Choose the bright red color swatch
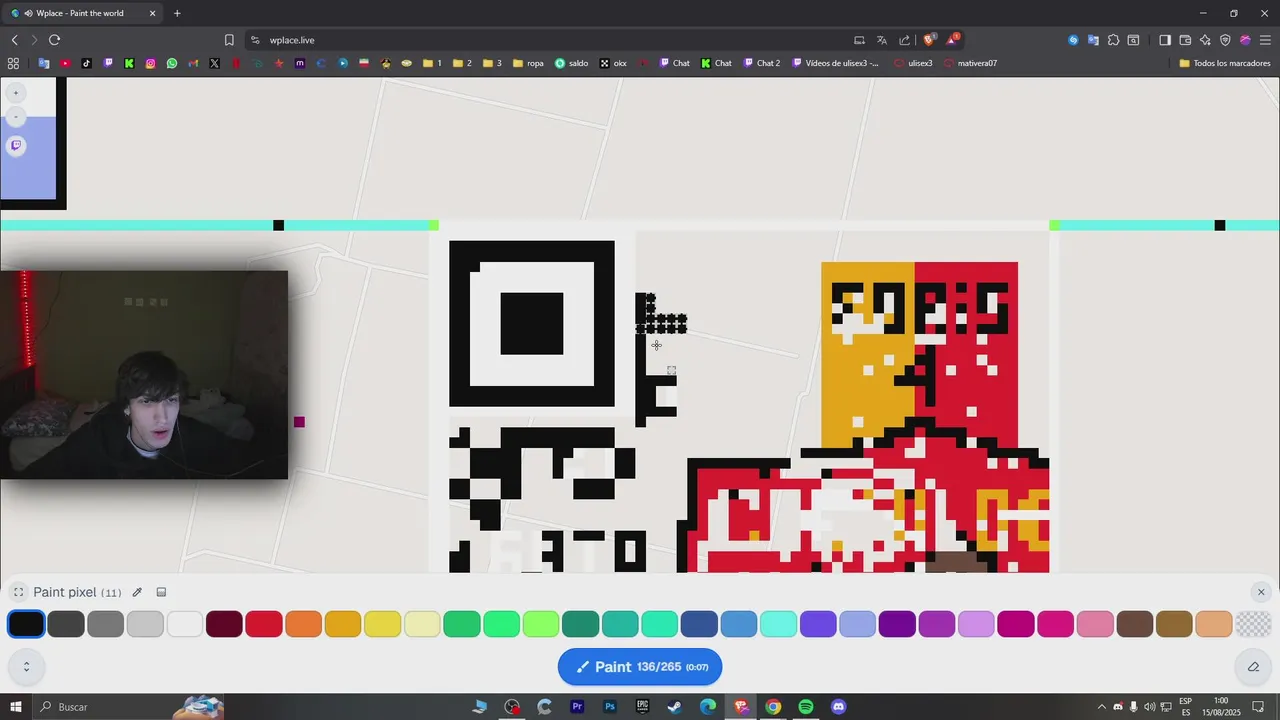 point(264,624)
